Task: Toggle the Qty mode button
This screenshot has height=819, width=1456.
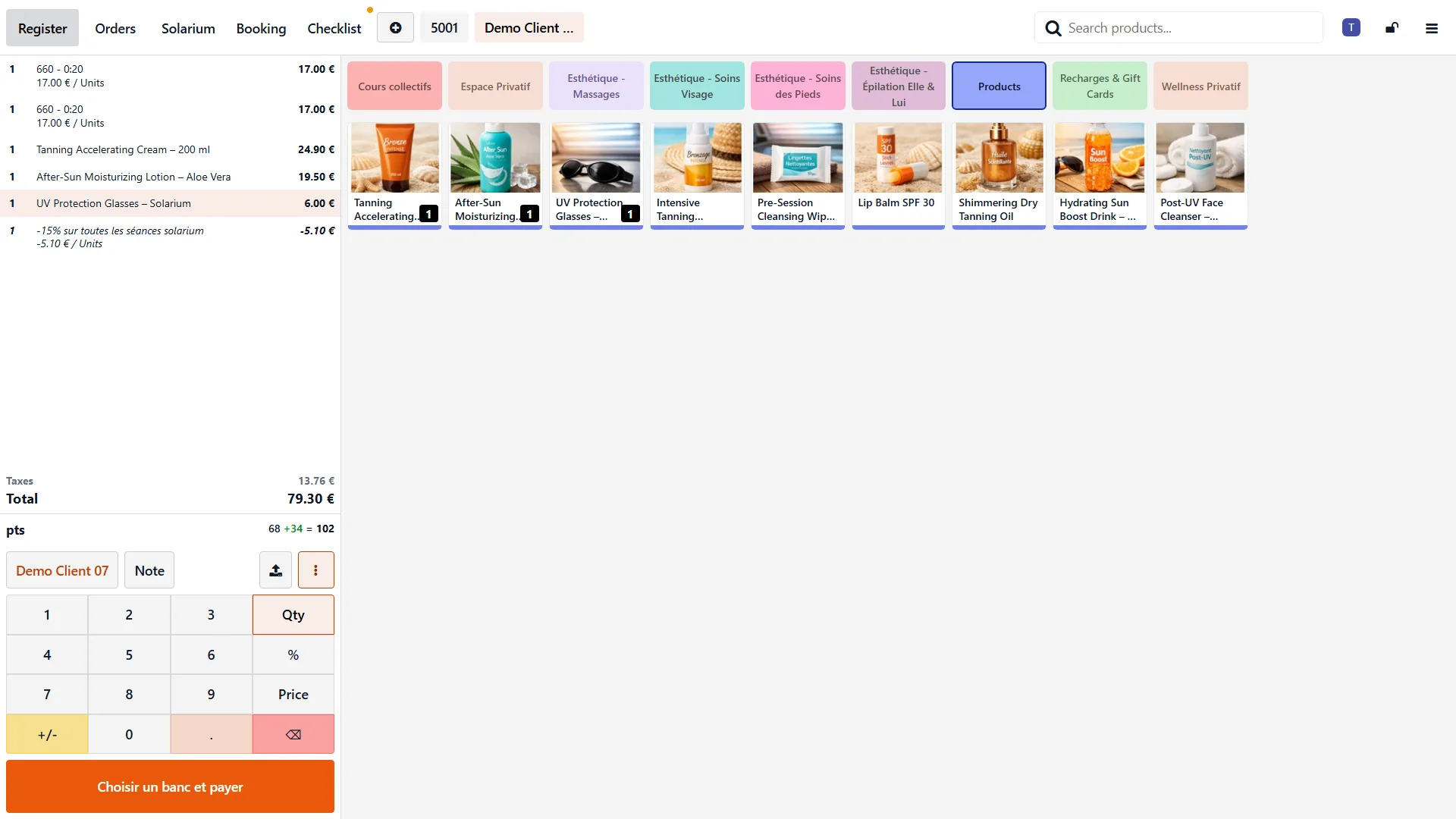Action: click(293, 615)
